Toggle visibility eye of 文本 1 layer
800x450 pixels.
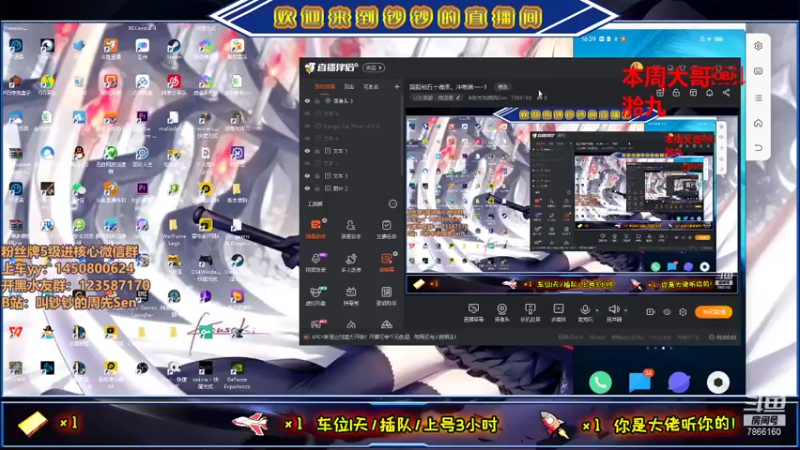307,151
